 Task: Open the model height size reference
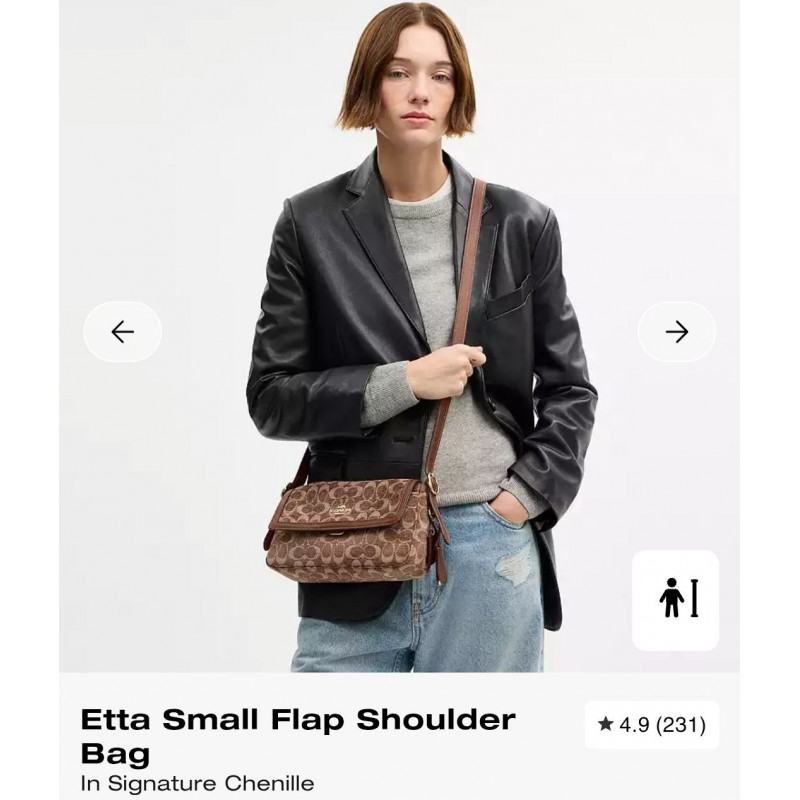tap(676, 600)
